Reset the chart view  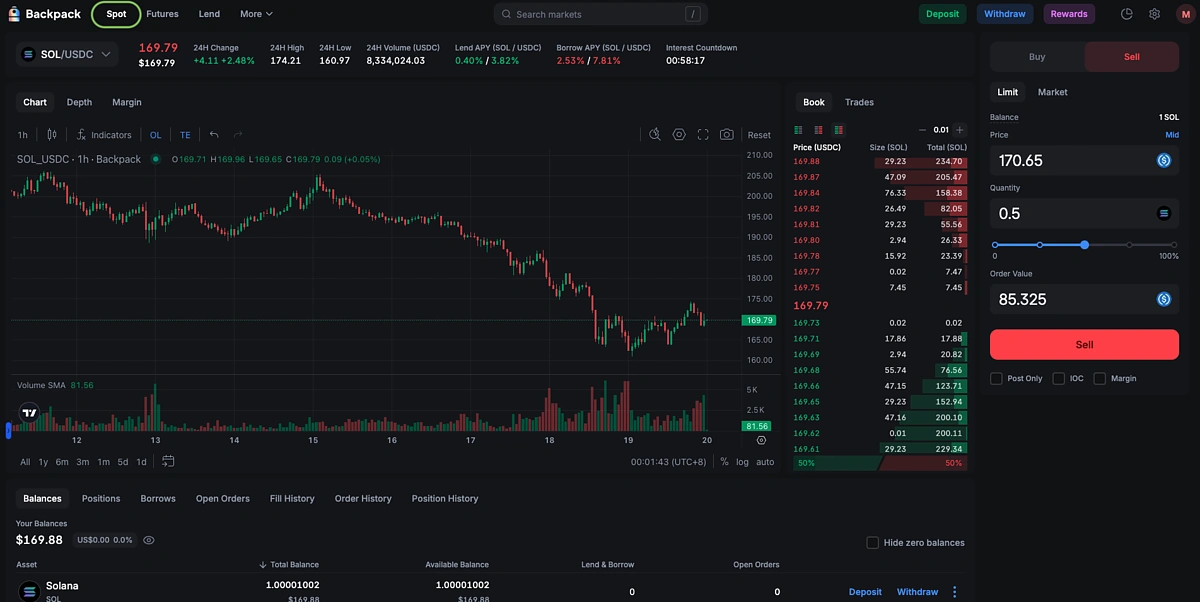click(759, 135)
